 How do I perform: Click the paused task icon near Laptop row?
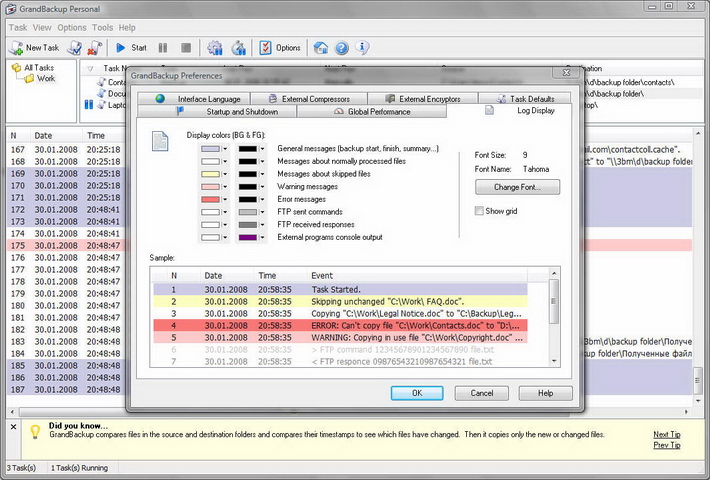(x=89, y=105)
